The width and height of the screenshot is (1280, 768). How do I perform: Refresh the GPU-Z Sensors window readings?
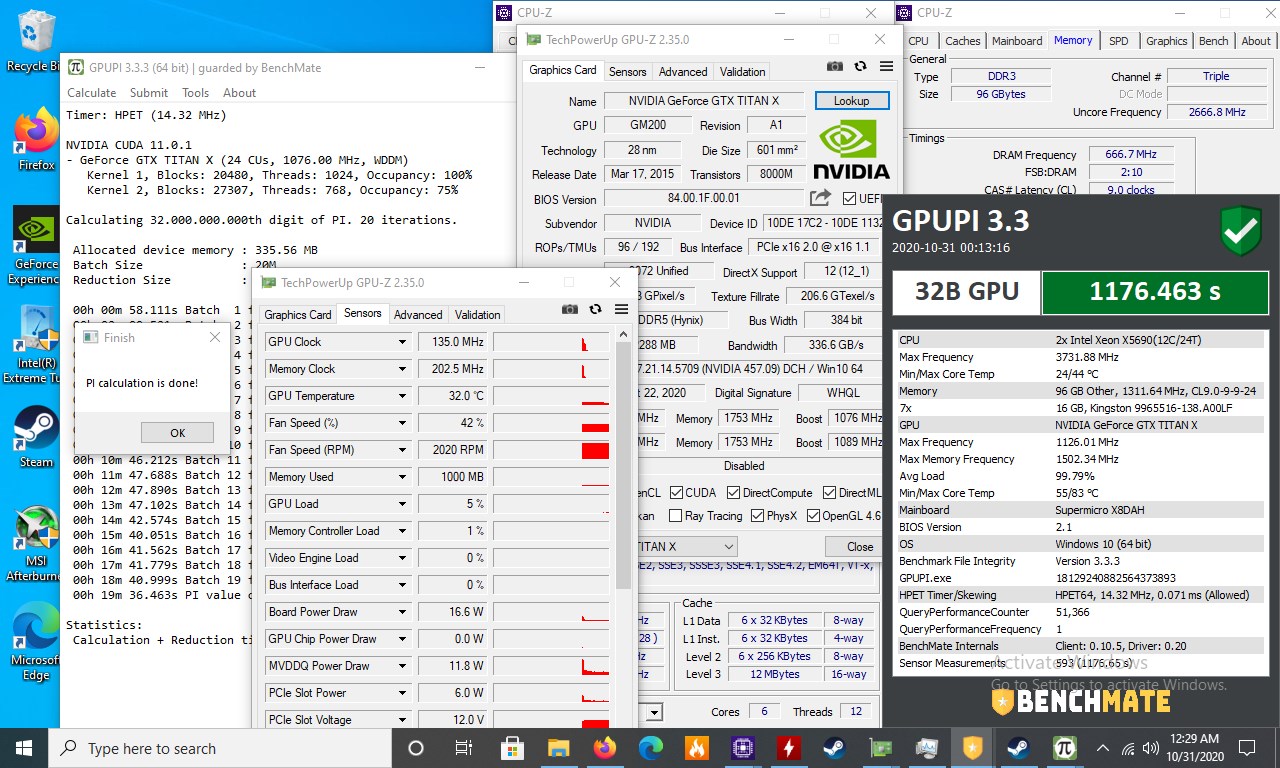[x=596, y=310]
